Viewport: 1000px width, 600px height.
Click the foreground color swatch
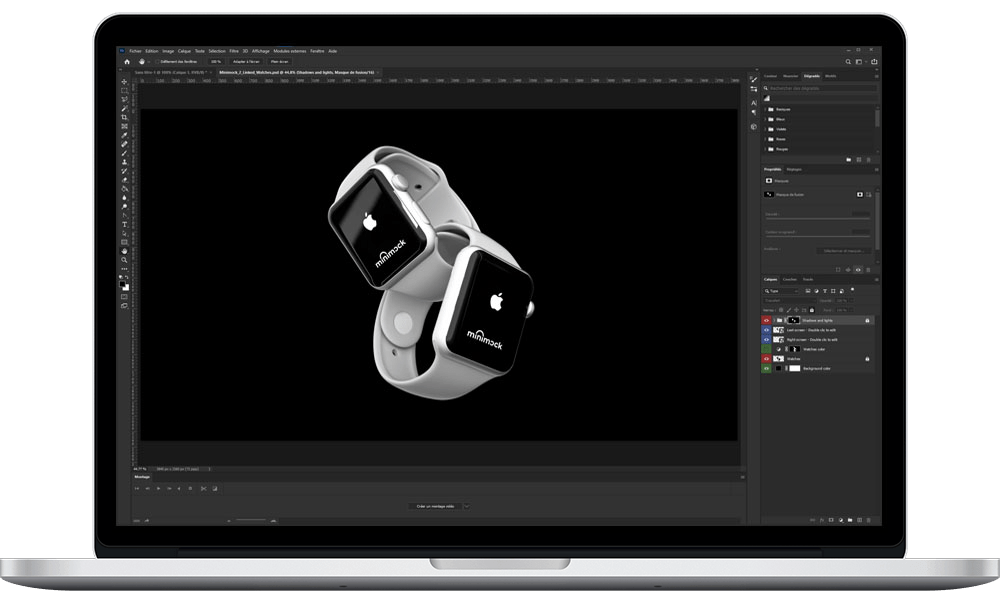click(123, 284)
